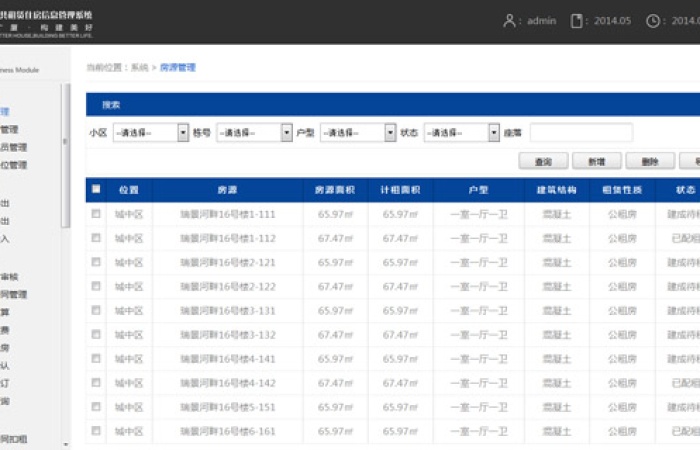Click the 租赁性质 column header
This screenshot has height=450, width=700.
coord(622,190)
